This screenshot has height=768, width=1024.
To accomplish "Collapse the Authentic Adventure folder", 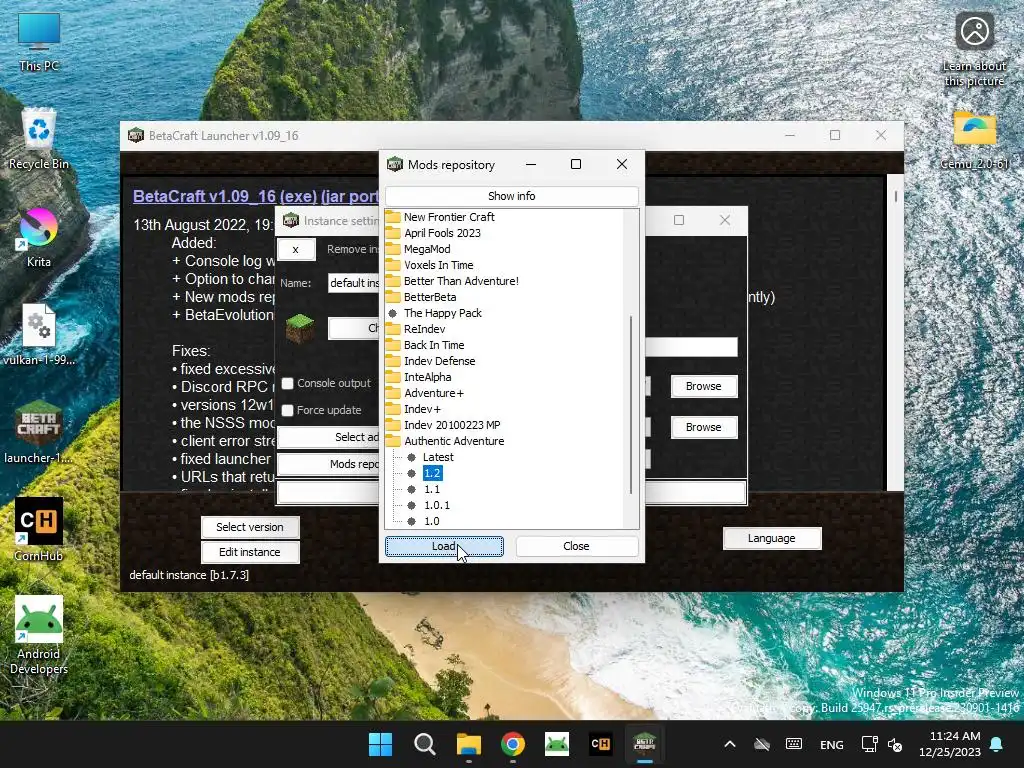I will [454, 441].
